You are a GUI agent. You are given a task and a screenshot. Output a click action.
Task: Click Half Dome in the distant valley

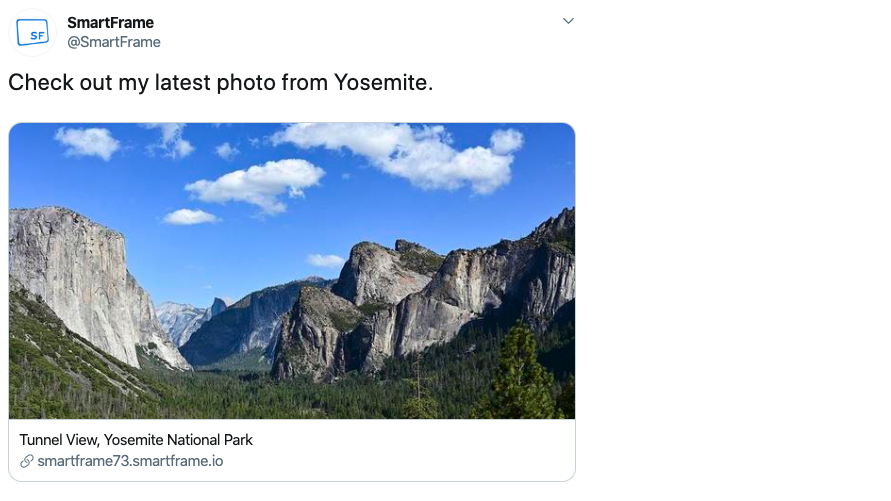(x=217, y=307)
